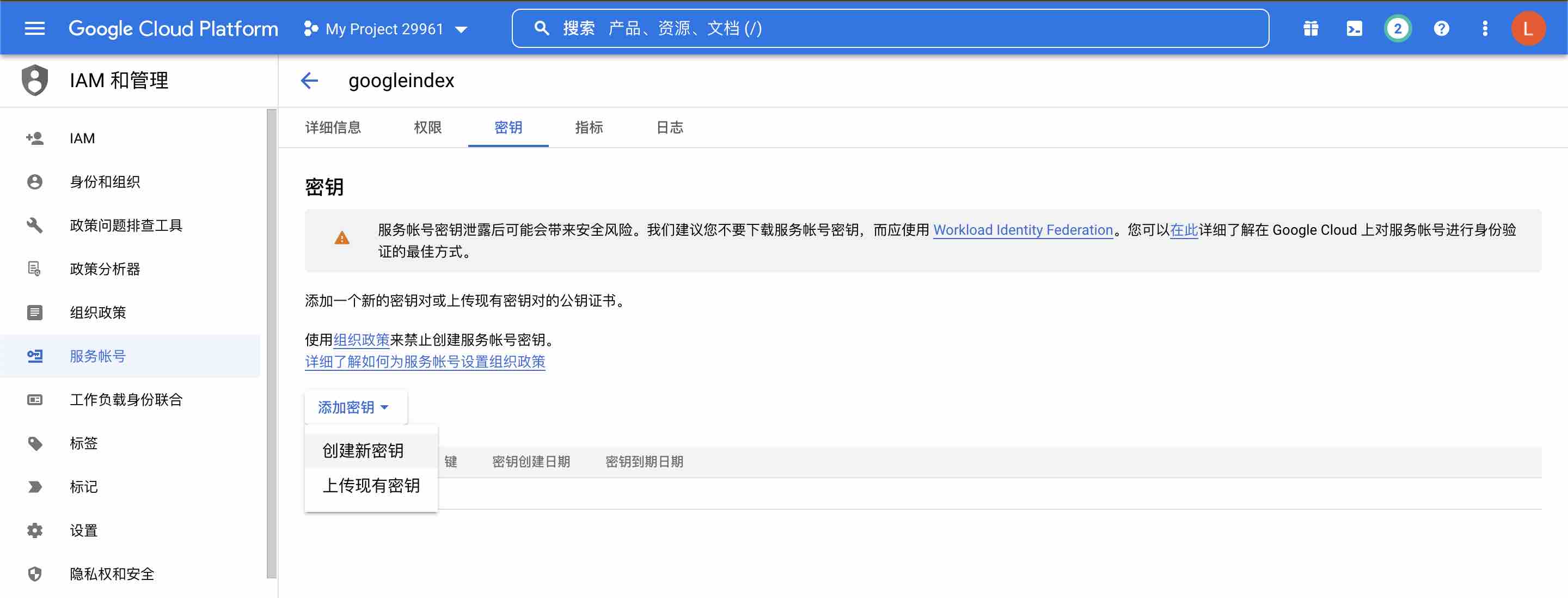The image size is (1568, 598).
Task: Click the gift free trial icon
Action: click(x=1310, y=29)
